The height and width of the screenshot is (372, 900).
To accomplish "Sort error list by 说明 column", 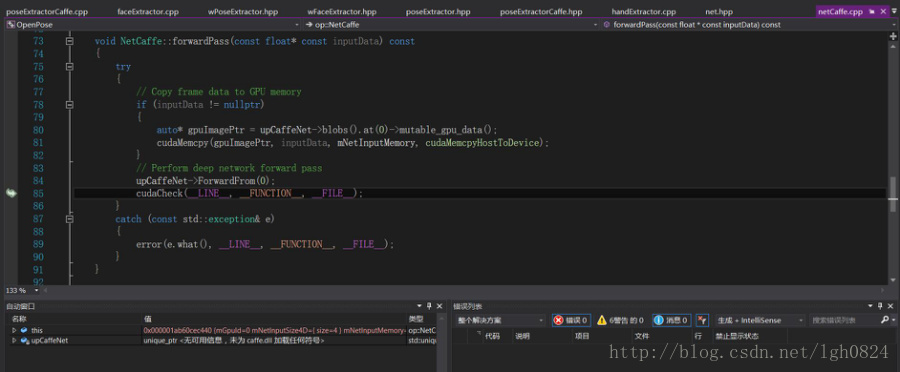I will [x=522, y=336].
